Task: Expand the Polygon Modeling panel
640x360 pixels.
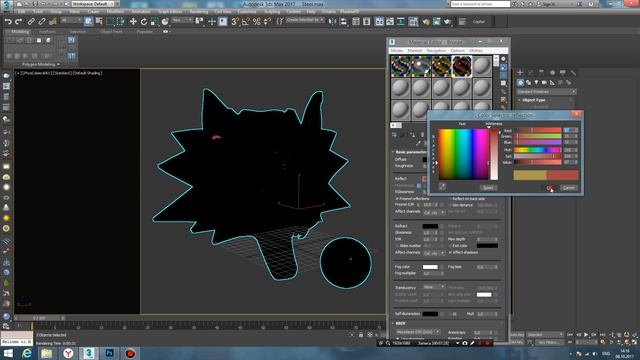Action: tap(41, 64)
